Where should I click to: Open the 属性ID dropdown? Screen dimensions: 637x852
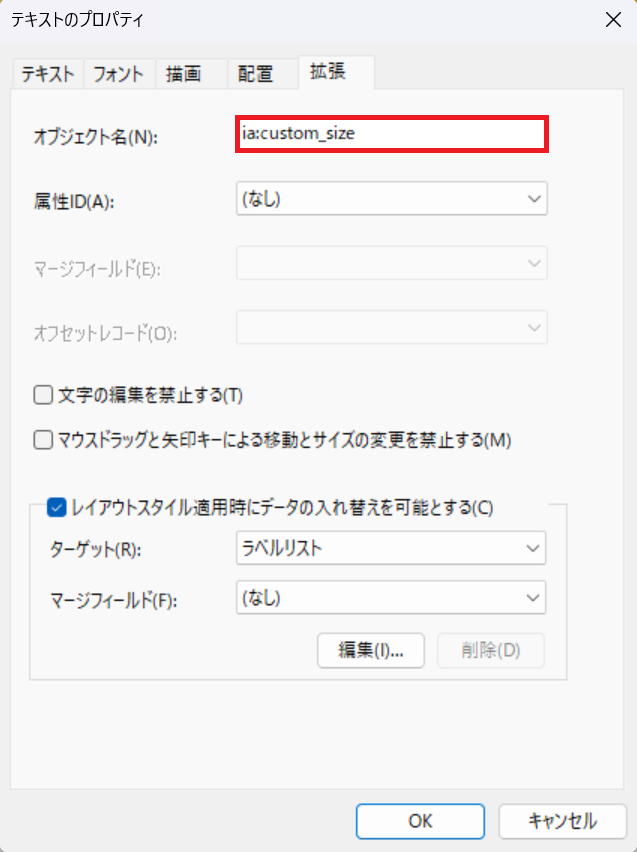point(391,199)
